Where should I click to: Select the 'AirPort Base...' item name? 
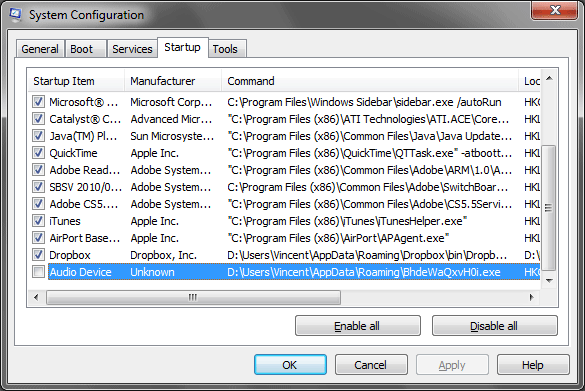[85, 238]
